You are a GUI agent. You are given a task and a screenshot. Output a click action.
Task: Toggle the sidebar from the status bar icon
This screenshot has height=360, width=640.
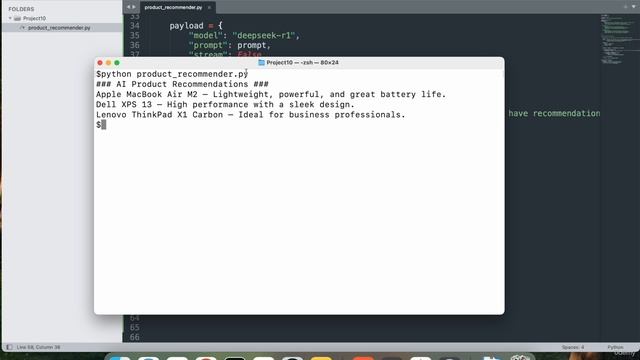[9, 347]
